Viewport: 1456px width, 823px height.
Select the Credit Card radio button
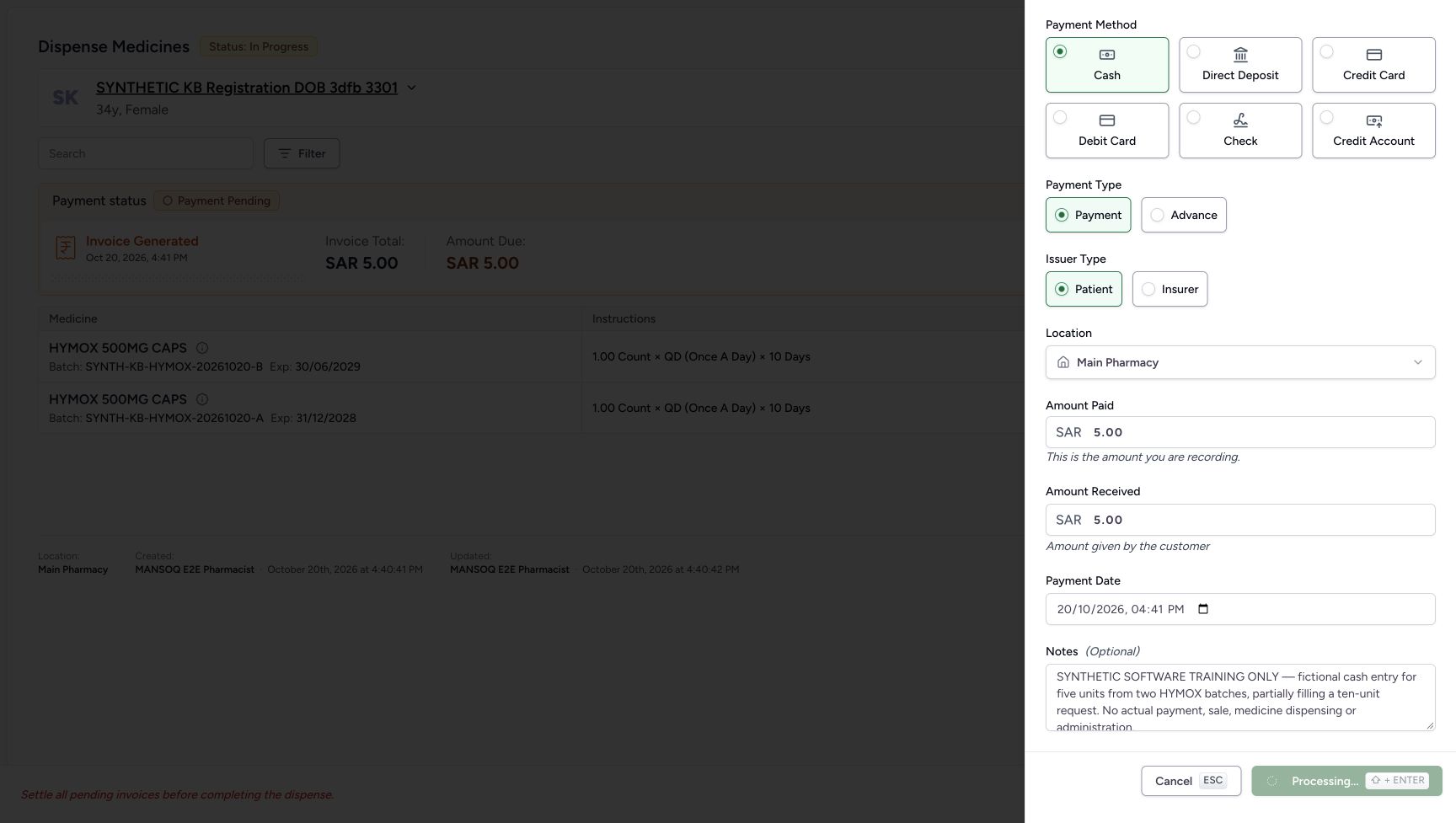[1326, 51]
